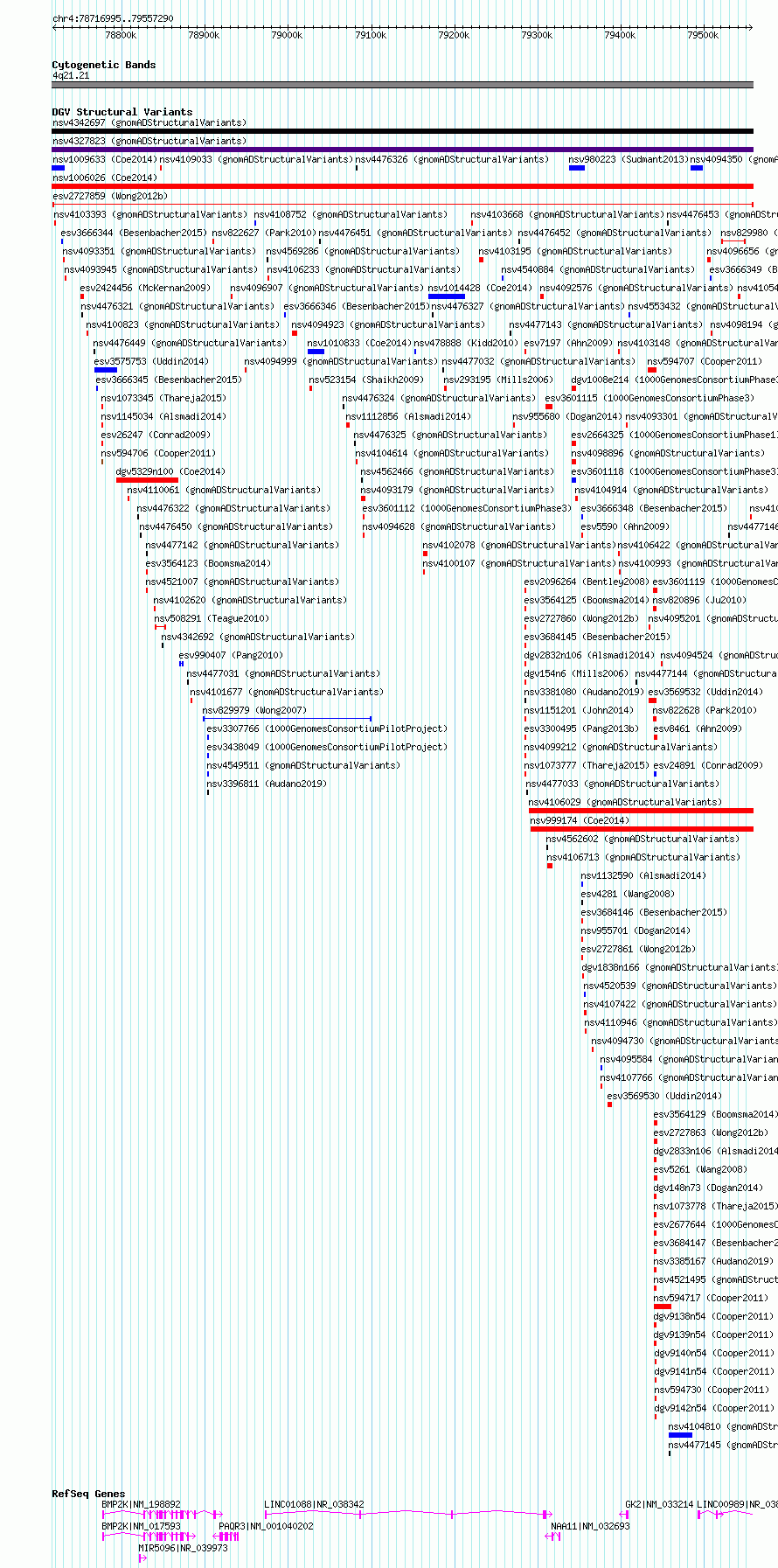Click cytogenetic band 4q21.21 label
778x1568 pixels.
coord(71,75)
